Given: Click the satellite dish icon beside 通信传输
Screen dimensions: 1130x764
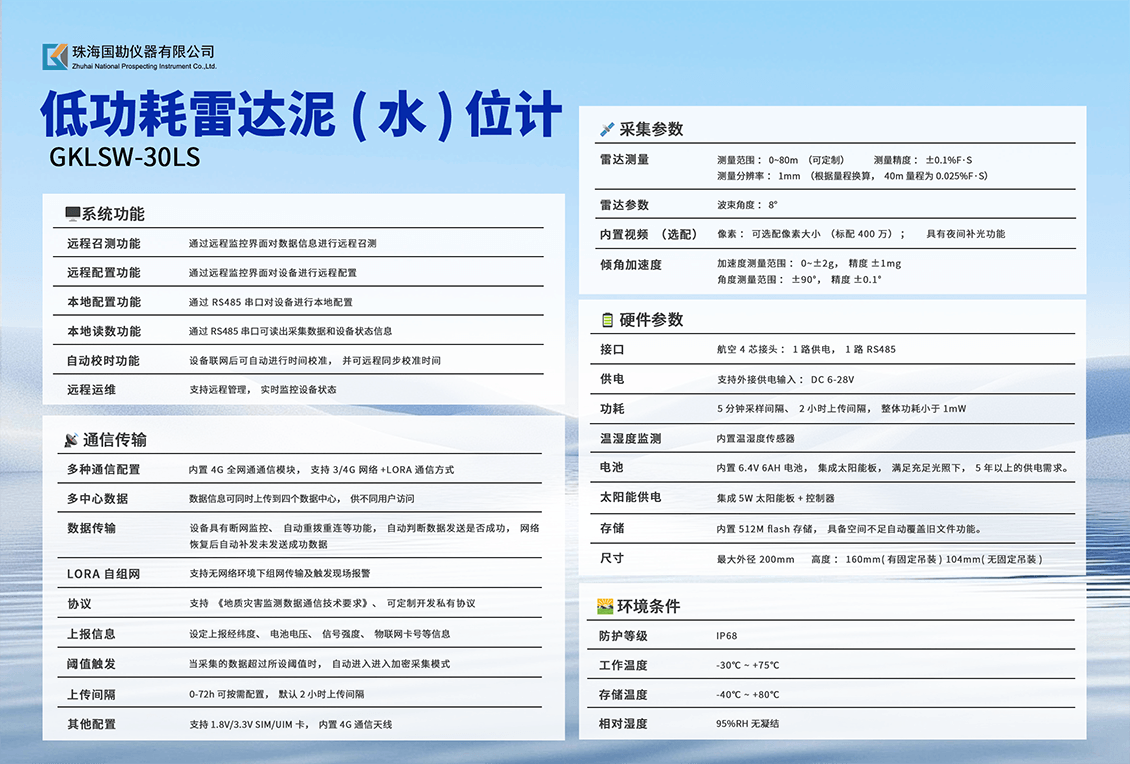Looking at the screenshot, I should coord(71,440).
